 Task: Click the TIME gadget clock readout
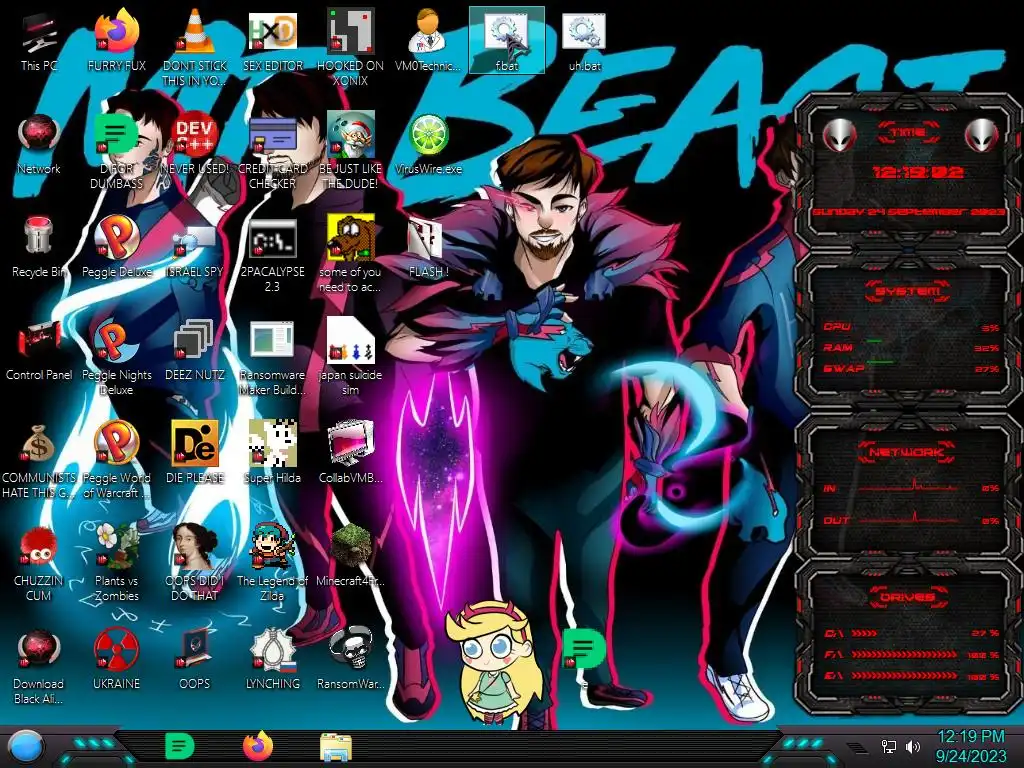point(918,172)
